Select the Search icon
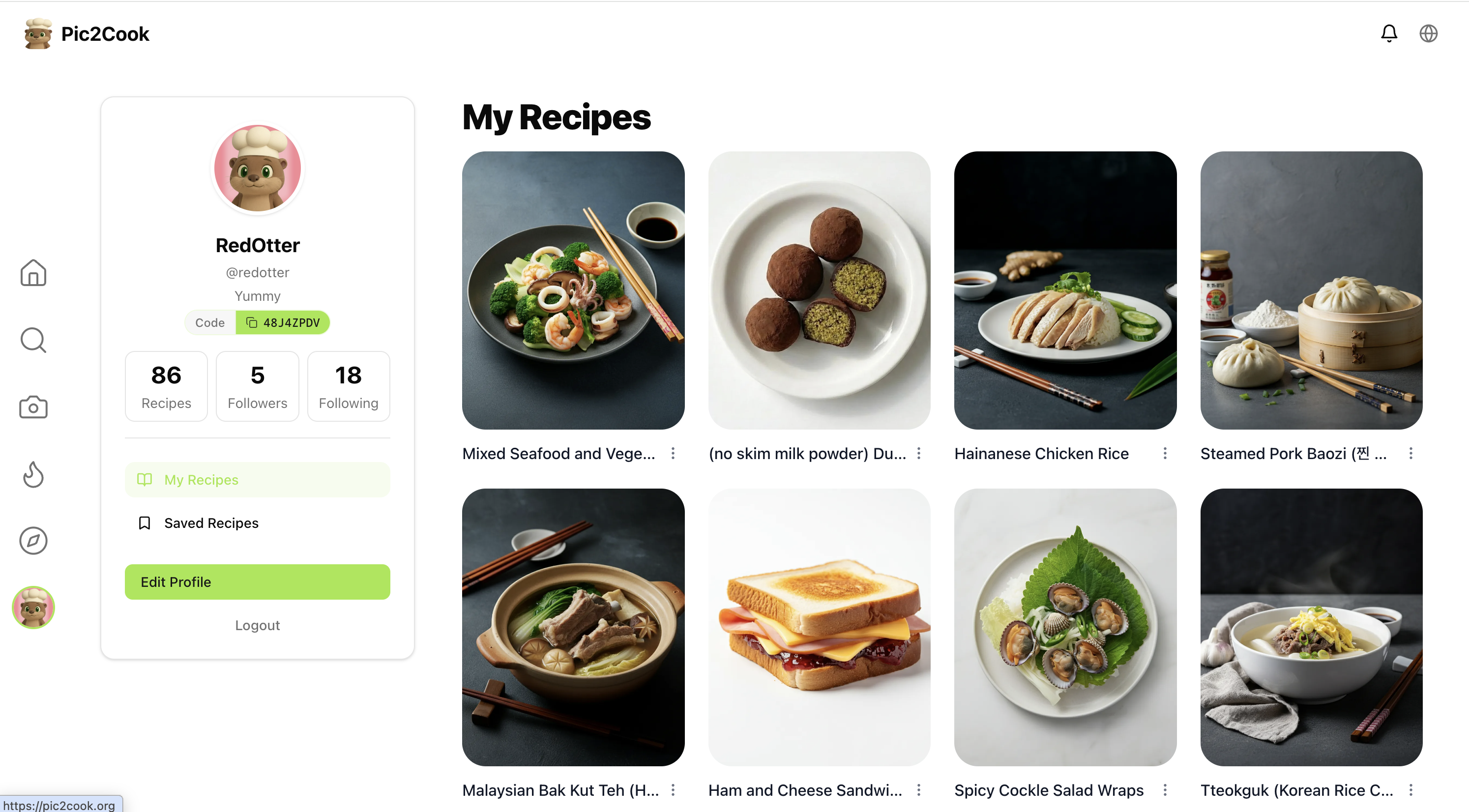The height and width of the screenshot is (812, 1469). click(x=33, y=340)
